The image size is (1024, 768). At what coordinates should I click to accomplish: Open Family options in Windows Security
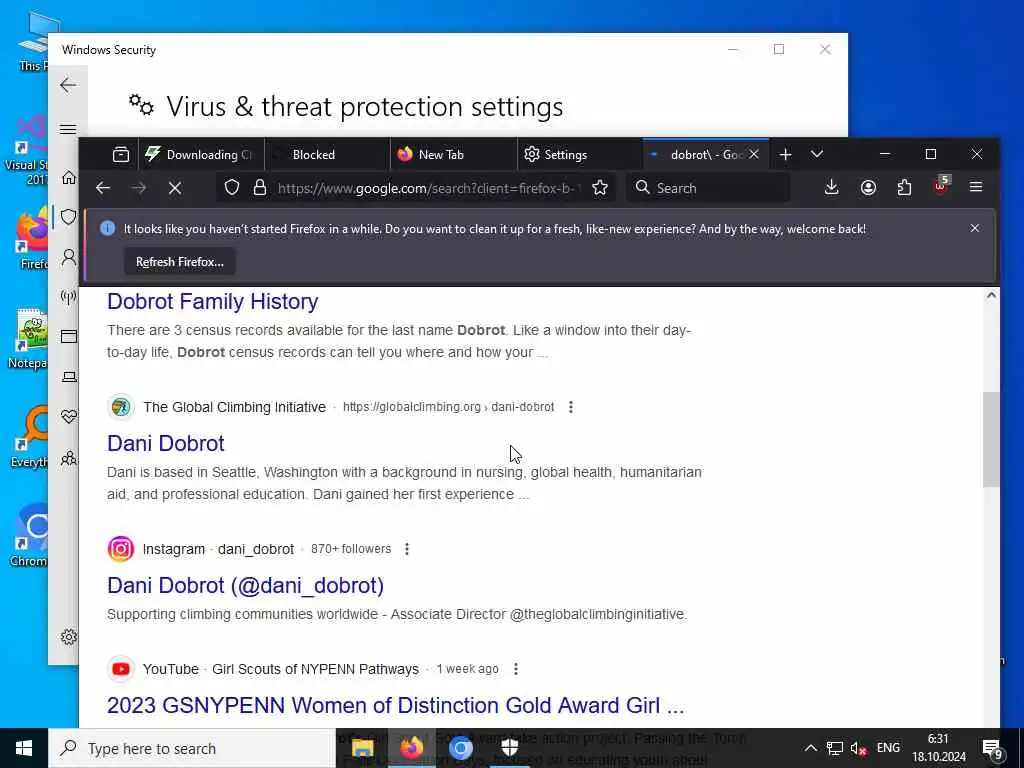(x=69, y=458)
